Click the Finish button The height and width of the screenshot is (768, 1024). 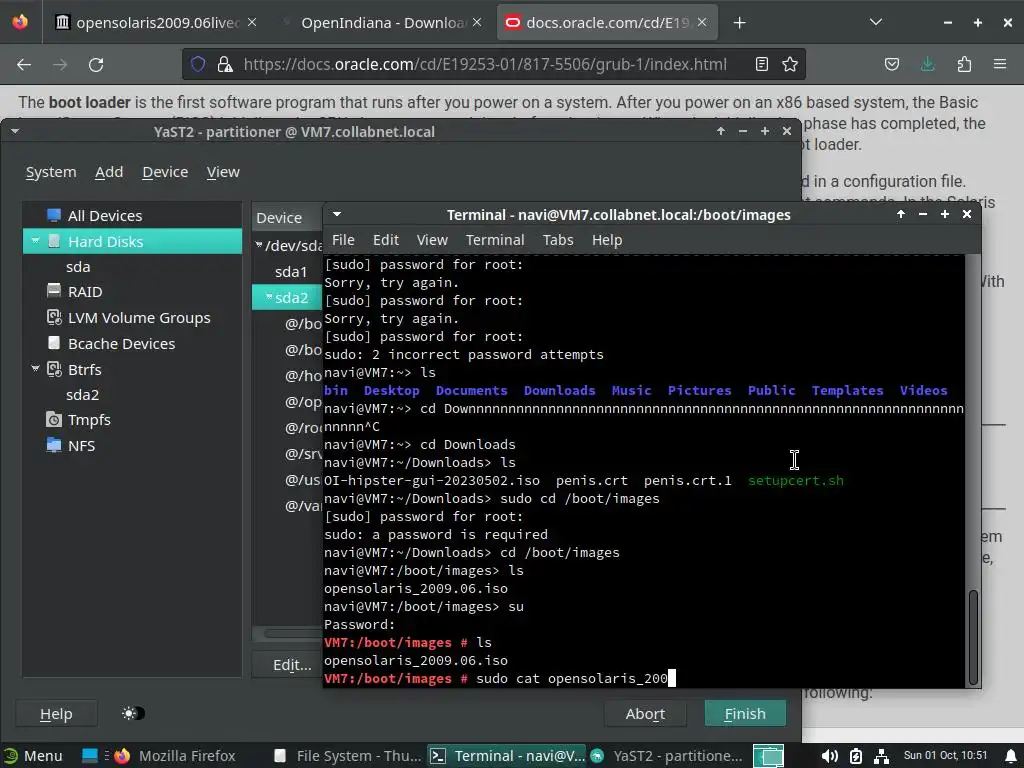click(745, 714)
